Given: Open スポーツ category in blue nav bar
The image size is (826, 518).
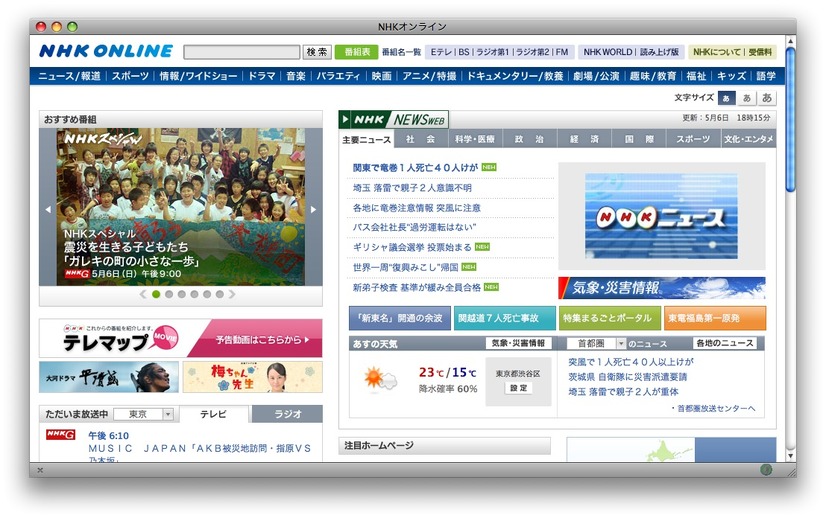Looking at the screenshot, I should (x=130, y=76).
